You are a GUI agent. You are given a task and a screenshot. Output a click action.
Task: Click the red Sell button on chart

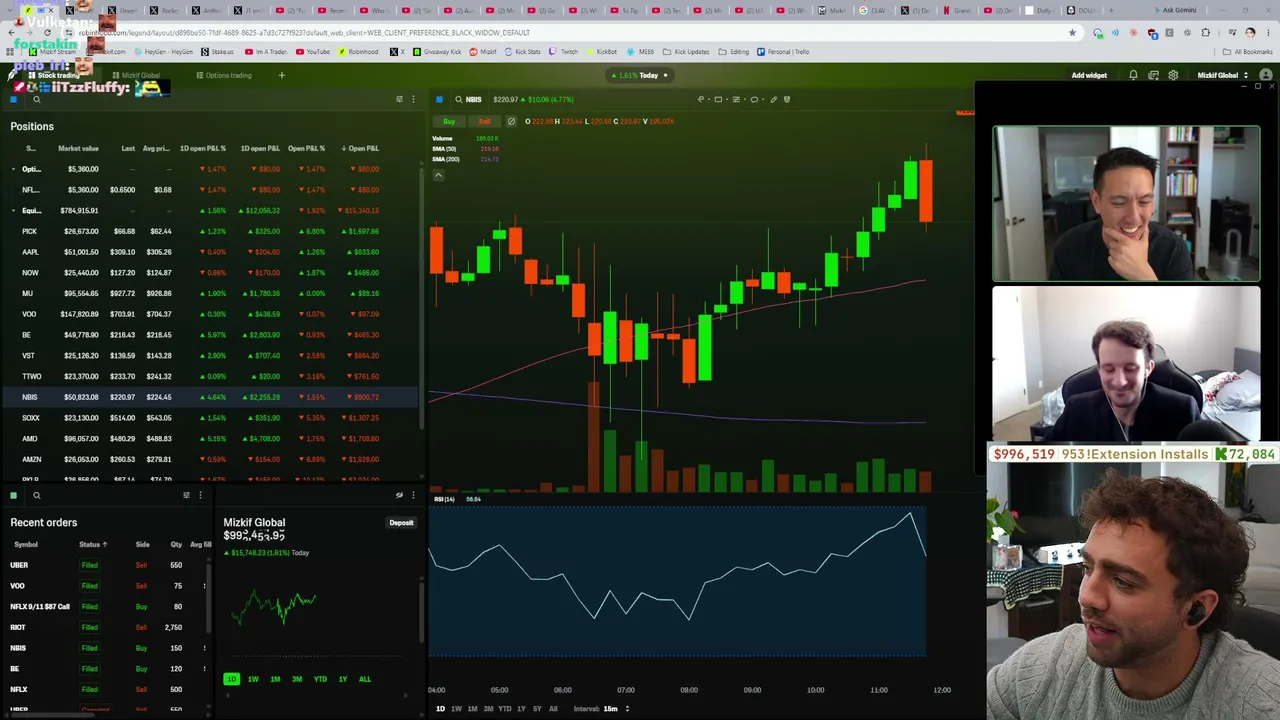(x=484, y=121)
